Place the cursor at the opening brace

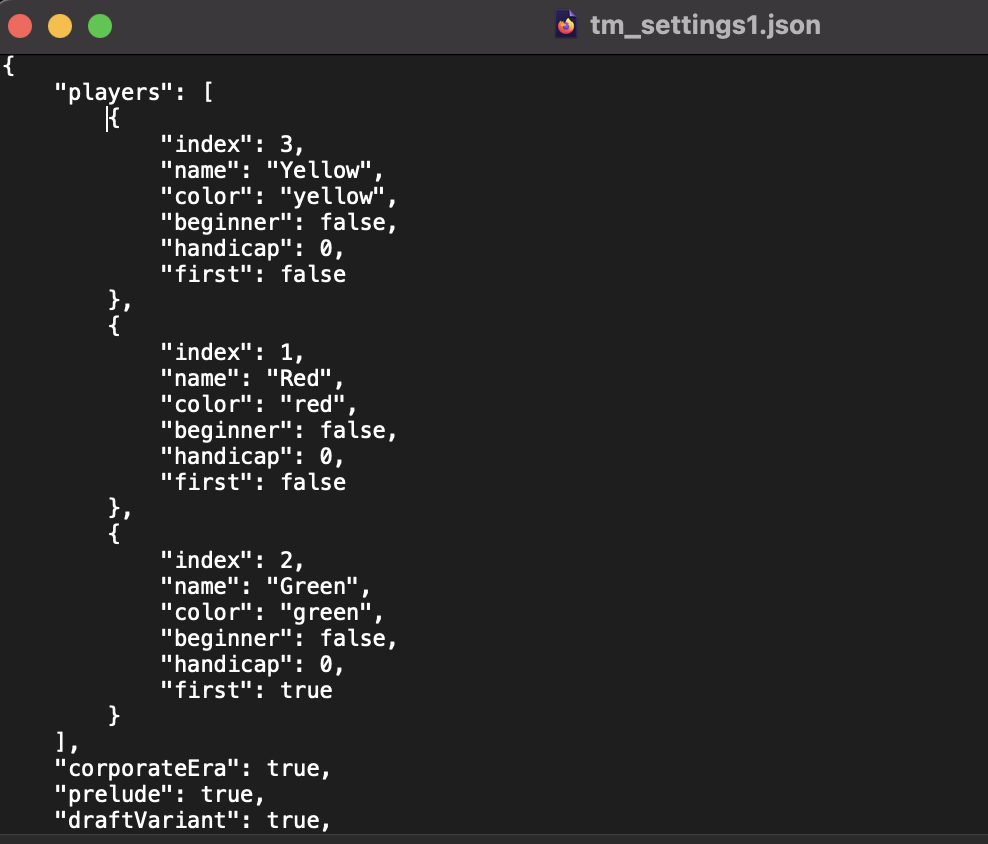(8, 65)
